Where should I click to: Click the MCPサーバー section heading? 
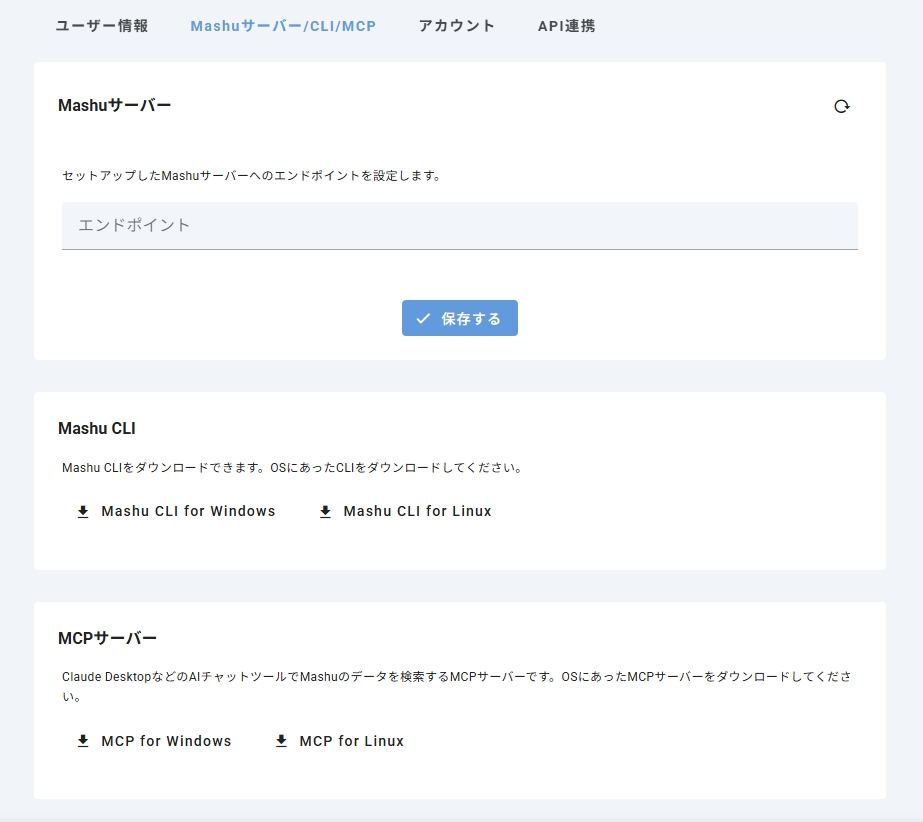click(x=108, y=638)
